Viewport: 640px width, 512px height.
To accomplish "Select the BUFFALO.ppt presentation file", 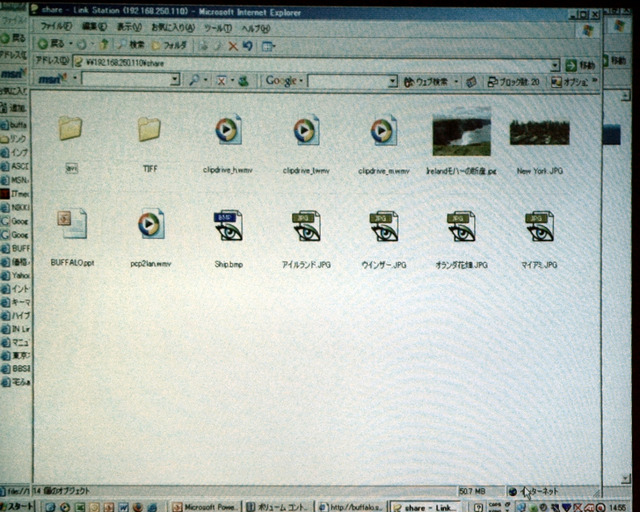I will click(72, 224).
